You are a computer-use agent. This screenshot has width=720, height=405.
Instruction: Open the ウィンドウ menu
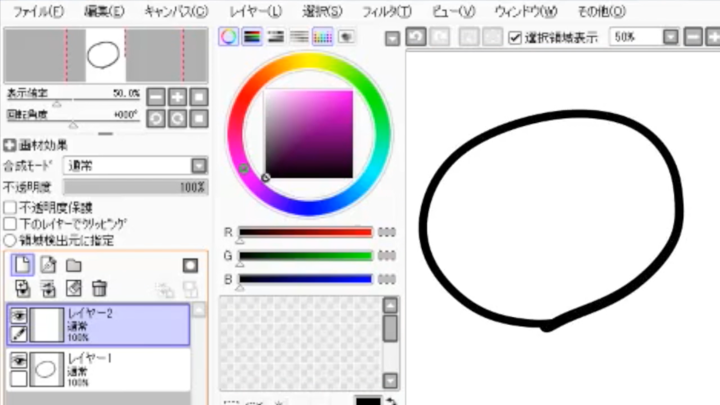(x=526, y=11)
